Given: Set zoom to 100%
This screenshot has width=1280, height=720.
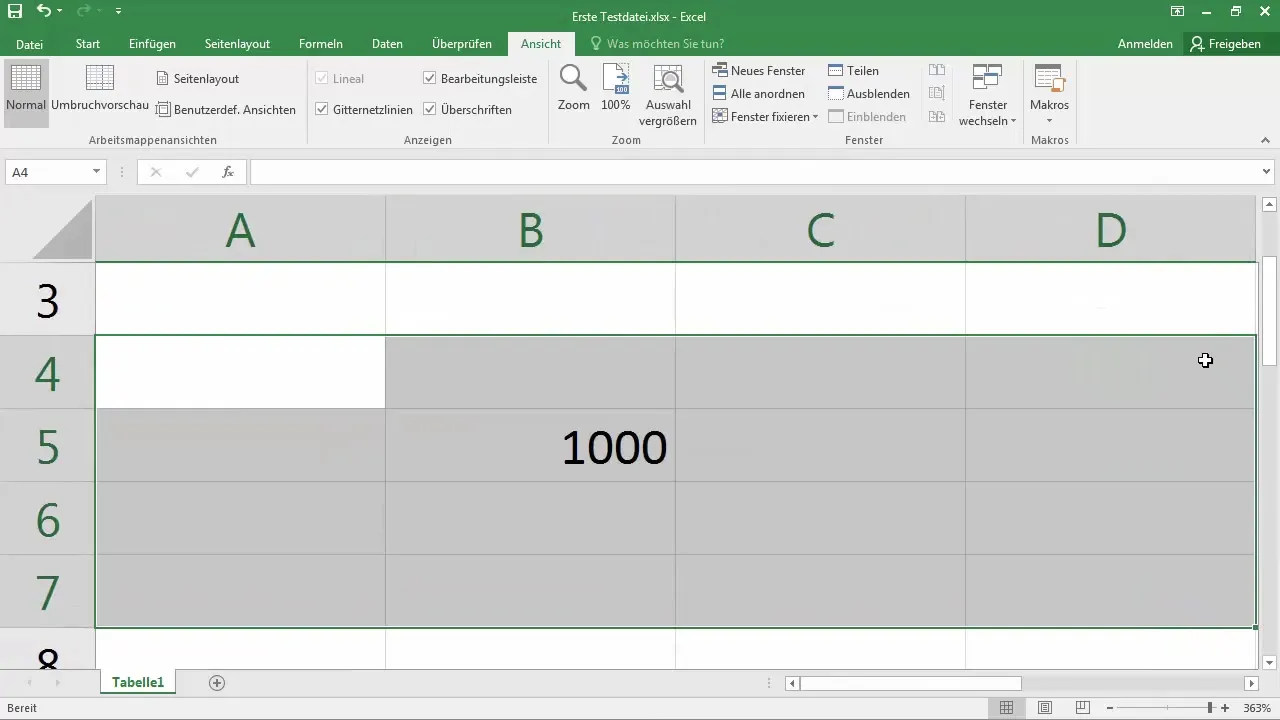Looking at the screenshot, I should pyautogui.click(x=616, y=88).
